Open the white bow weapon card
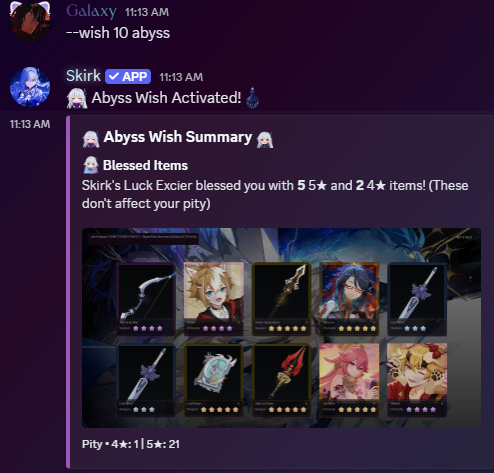This screenshot has width=494, height=473. 145,299
